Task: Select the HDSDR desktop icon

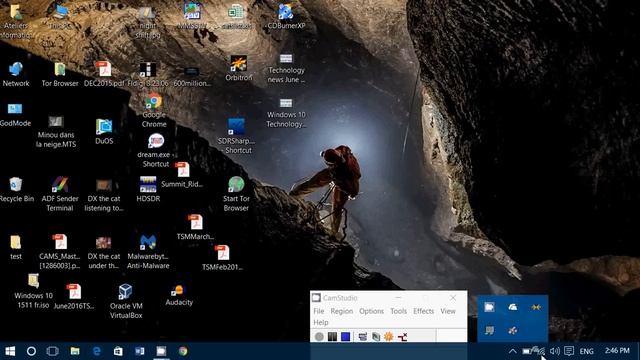Action: pyautogui.click(x=148, y=189)
